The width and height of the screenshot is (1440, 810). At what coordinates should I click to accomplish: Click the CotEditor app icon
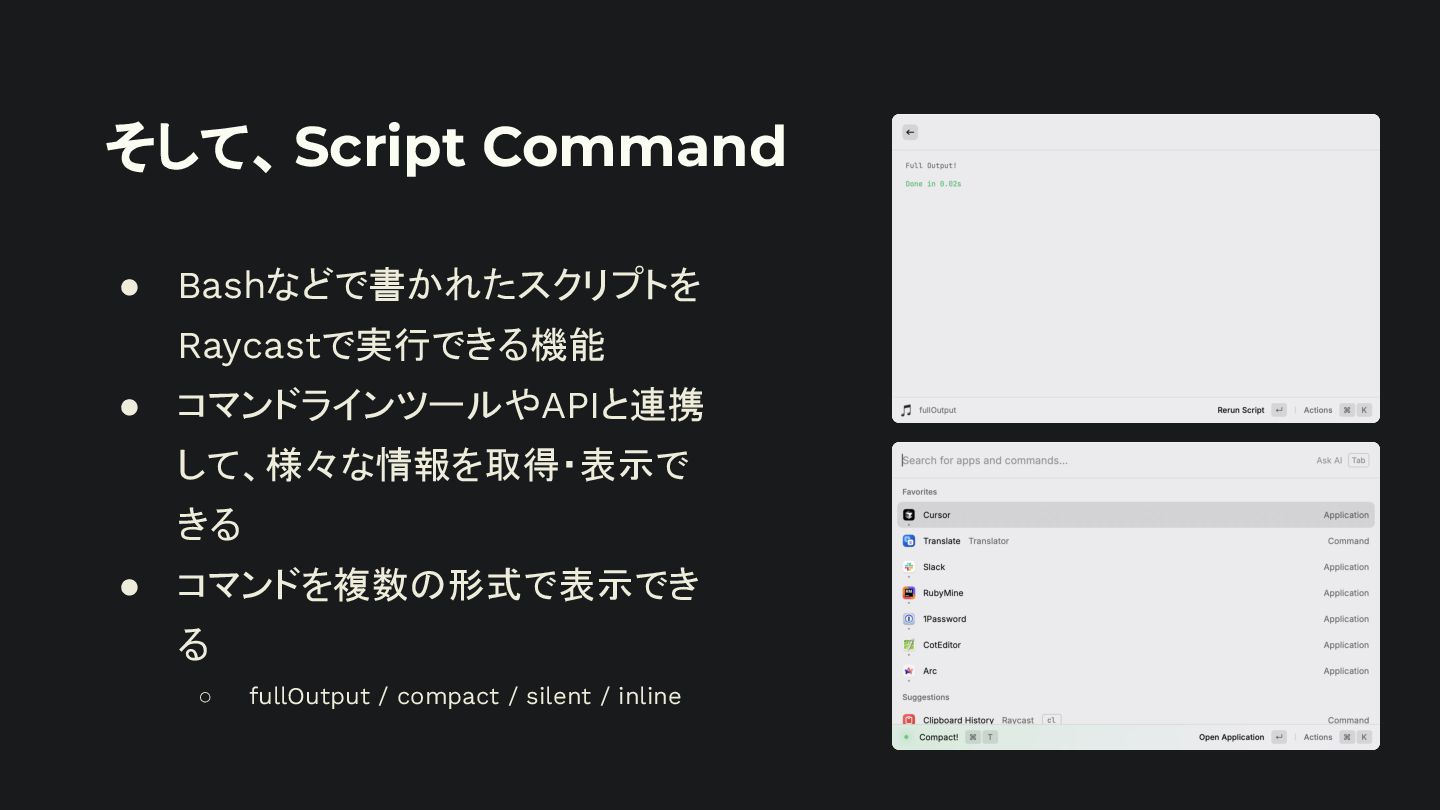pyautogui.click(x=909, y=645)
